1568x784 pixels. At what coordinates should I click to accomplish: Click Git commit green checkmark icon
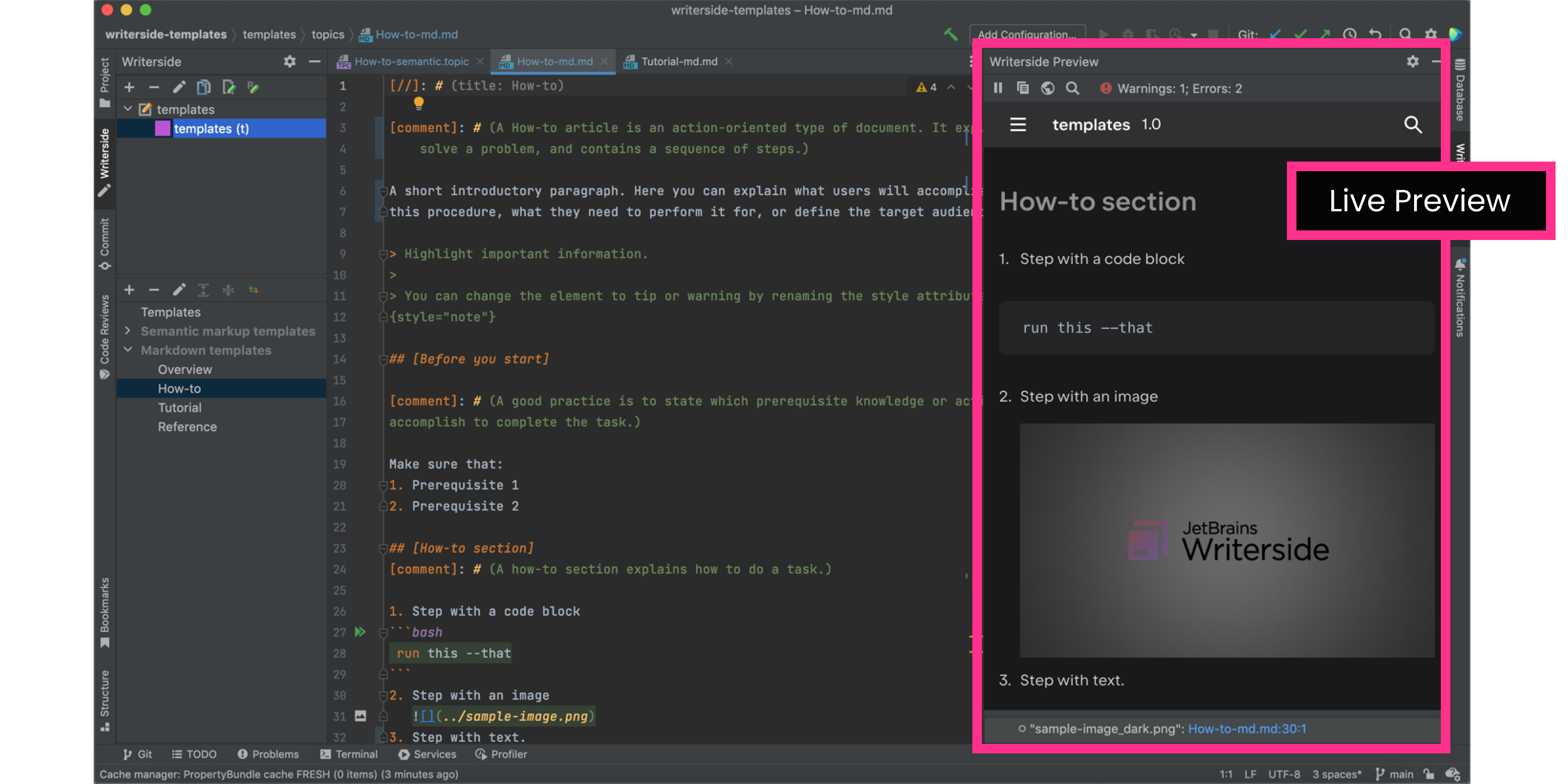click(1300, 34)
